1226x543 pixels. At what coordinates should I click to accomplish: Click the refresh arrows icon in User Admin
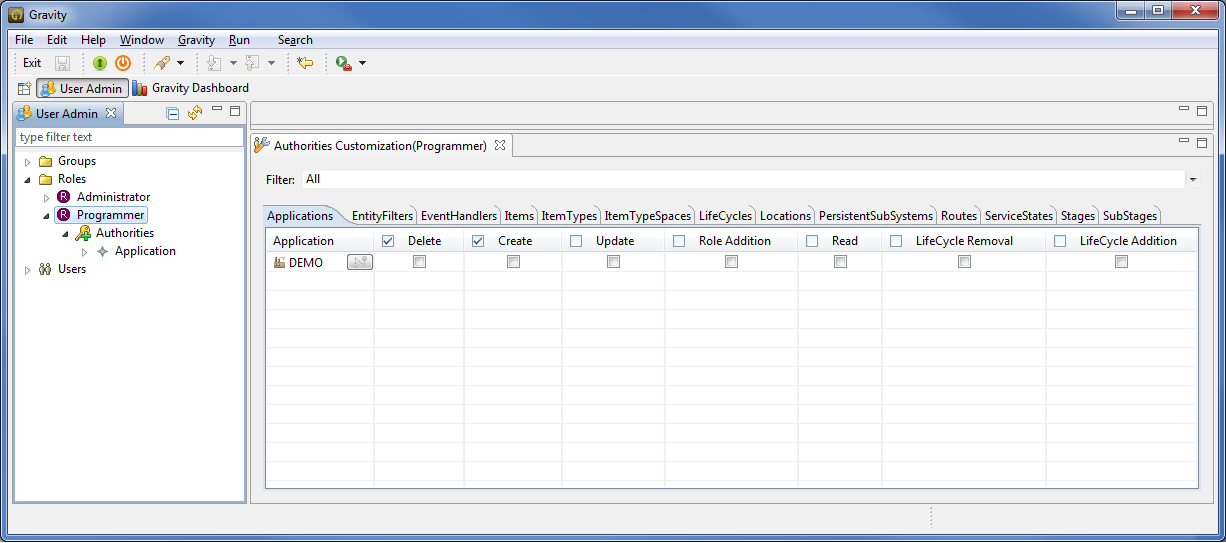click(195, 113)
